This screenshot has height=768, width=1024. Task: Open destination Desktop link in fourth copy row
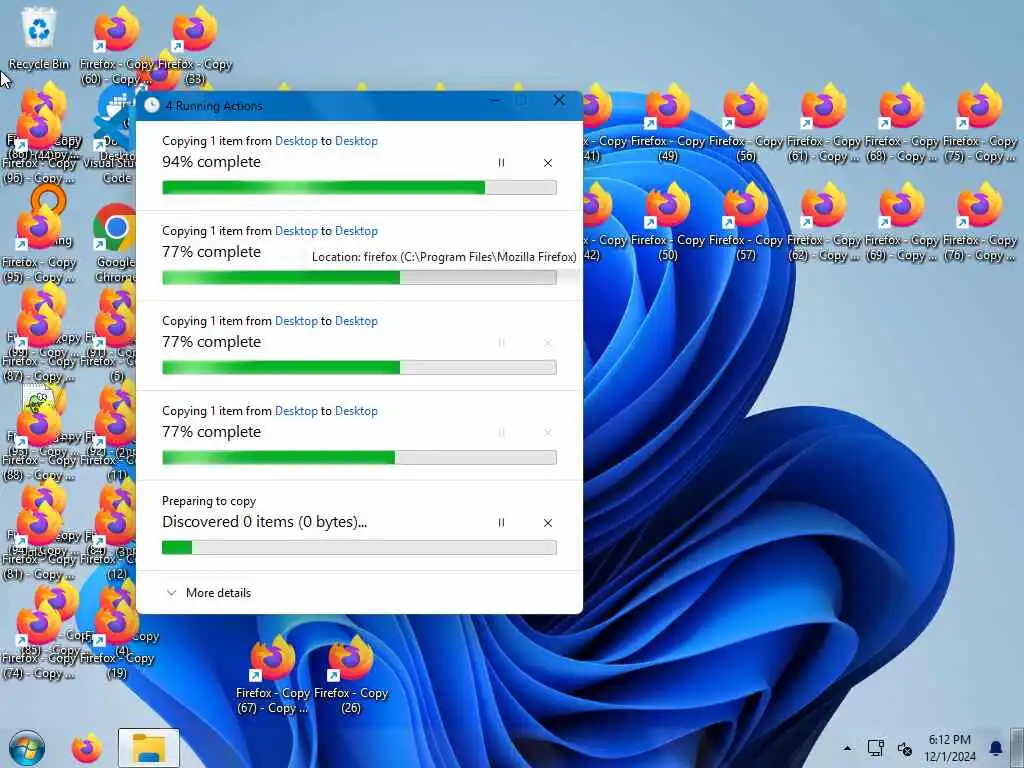click(356, 411)
